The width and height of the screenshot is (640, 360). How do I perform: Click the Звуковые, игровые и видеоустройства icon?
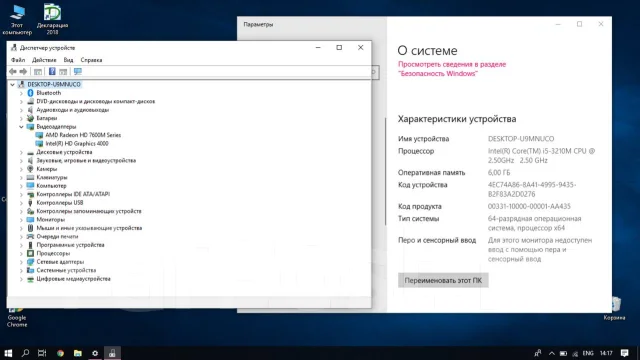click(30, 160)
